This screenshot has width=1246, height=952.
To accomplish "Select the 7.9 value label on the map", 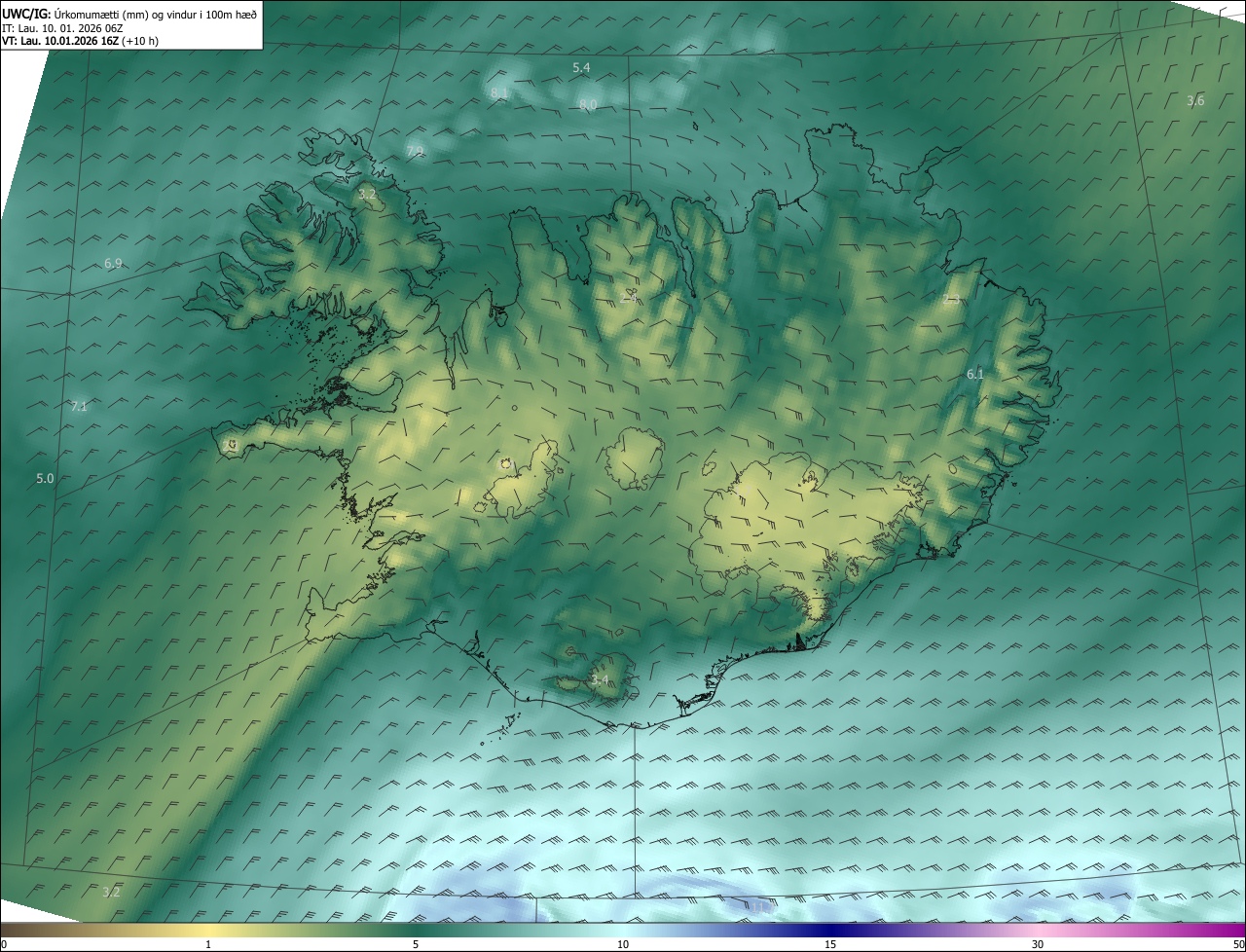I will click(x=416, y=151).
